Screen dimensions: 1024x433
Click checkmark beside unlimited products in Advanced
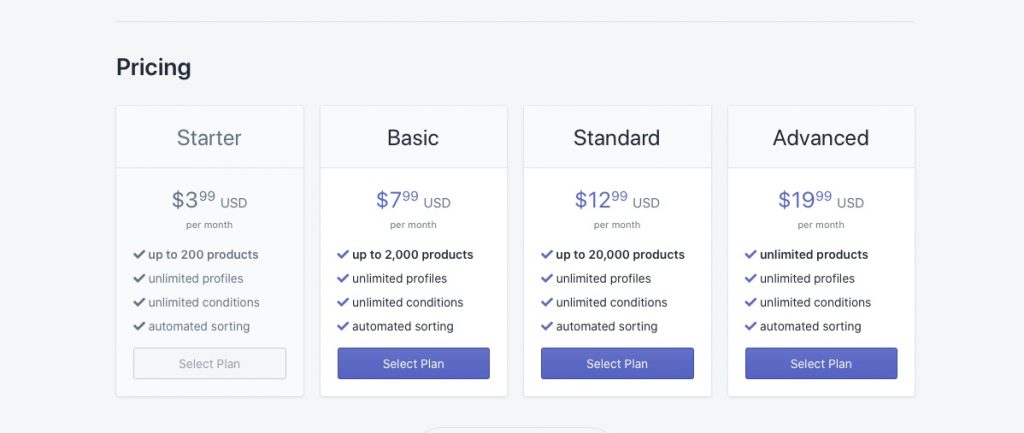pyautogui.click(x=750, y=254)
